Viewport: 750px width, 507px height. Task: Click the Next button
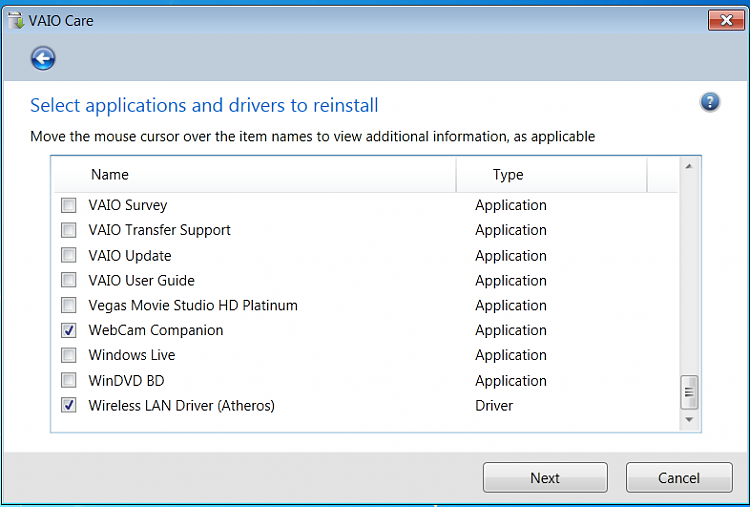coord(545,477)
